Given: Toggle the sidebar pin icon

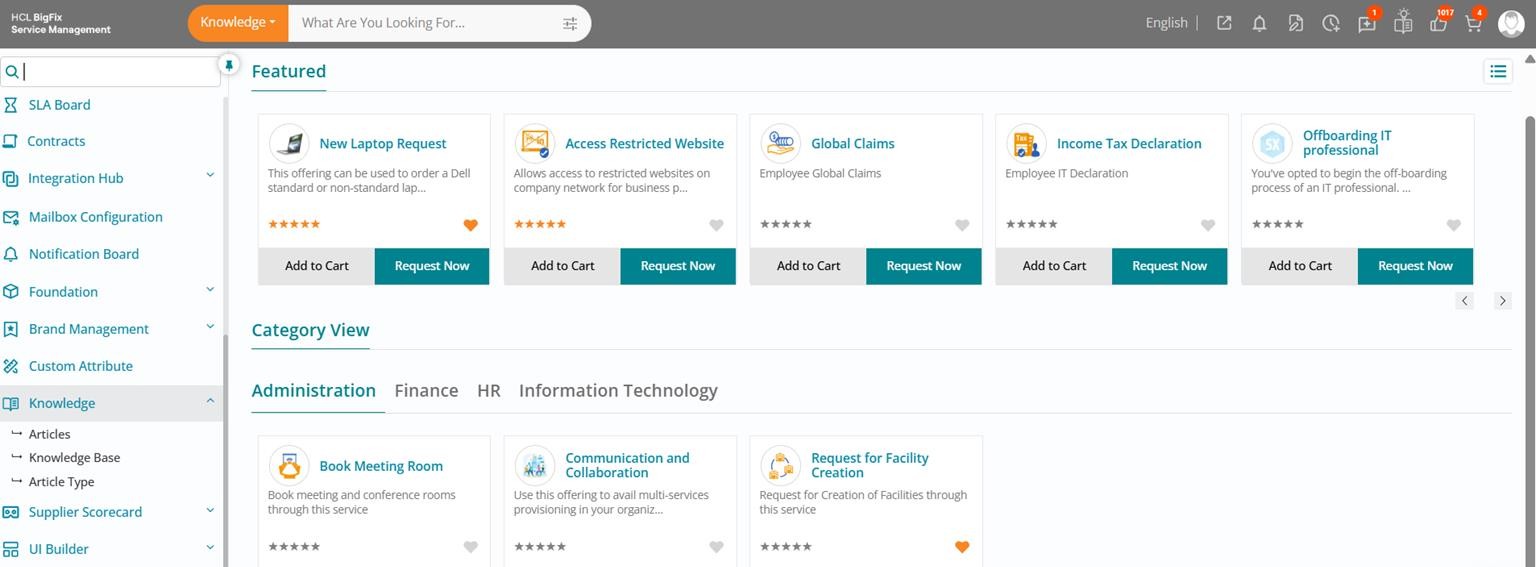Looking at the screenshot, I should (229, 65).
